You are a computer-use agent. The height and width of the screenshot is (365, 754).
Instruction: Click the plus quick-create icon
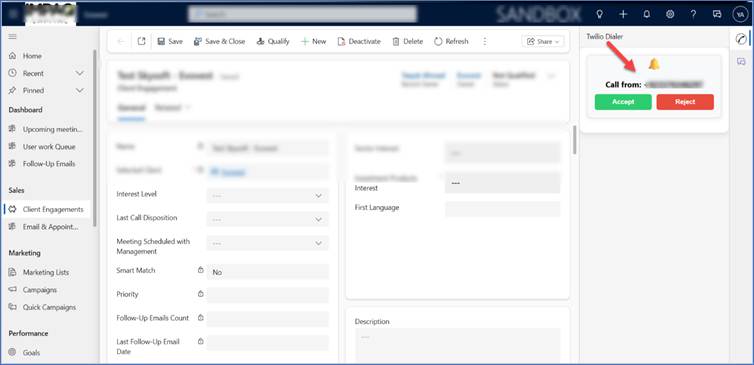(623, 14)
